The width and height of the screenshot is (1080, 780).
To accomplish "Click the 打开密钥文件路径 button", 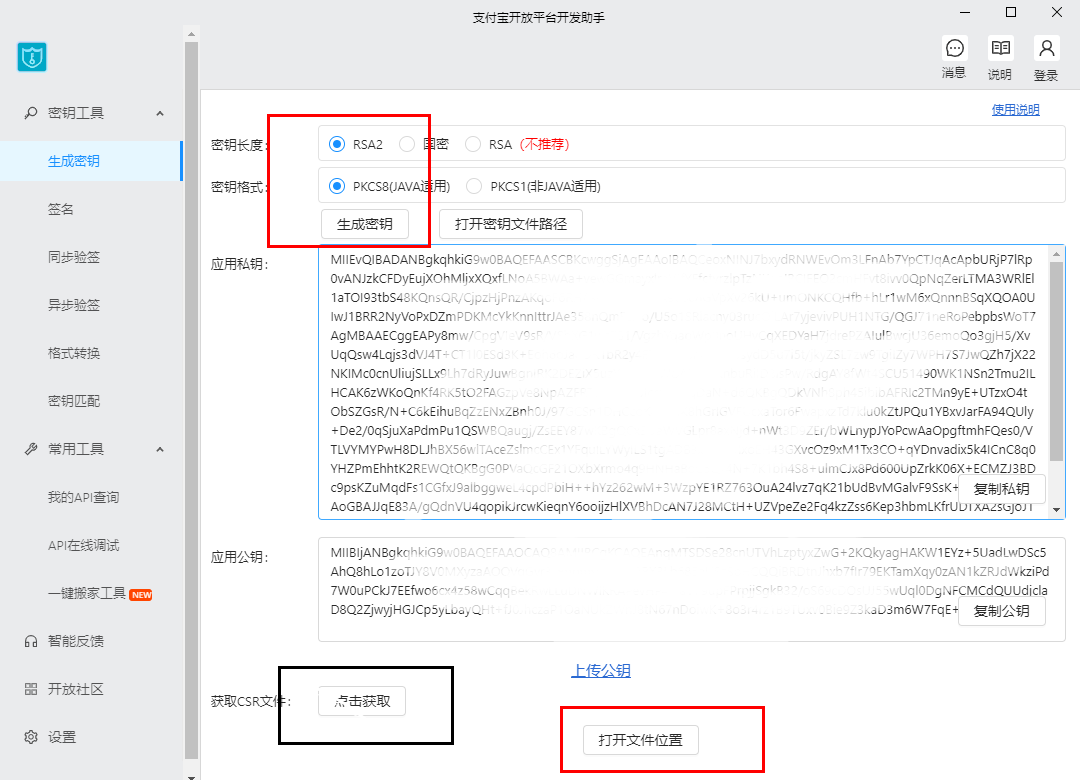I will click(511, 224).
